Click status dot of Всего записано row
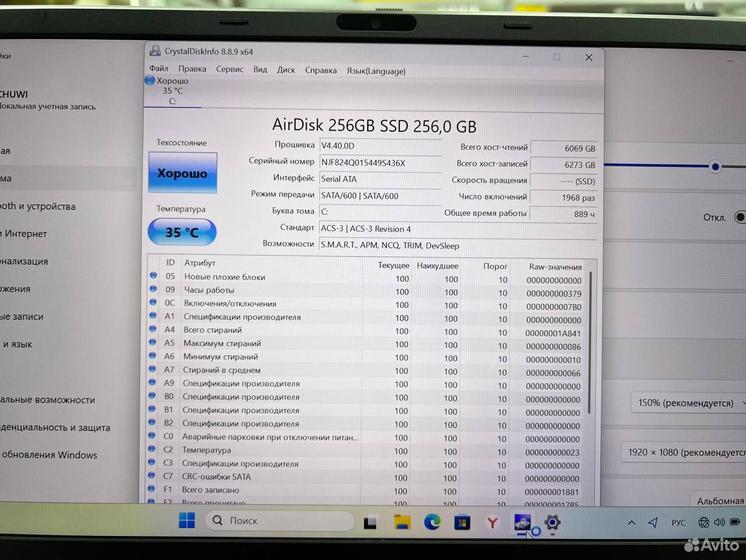 (x=151, y=489)
